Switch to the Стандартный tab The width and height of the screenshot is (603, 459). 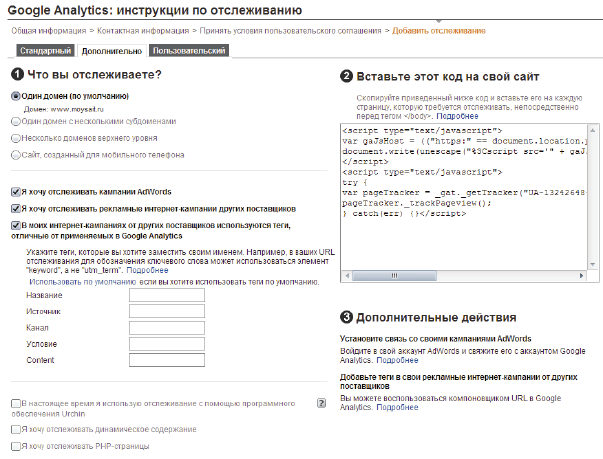click(x=44, y=50)
